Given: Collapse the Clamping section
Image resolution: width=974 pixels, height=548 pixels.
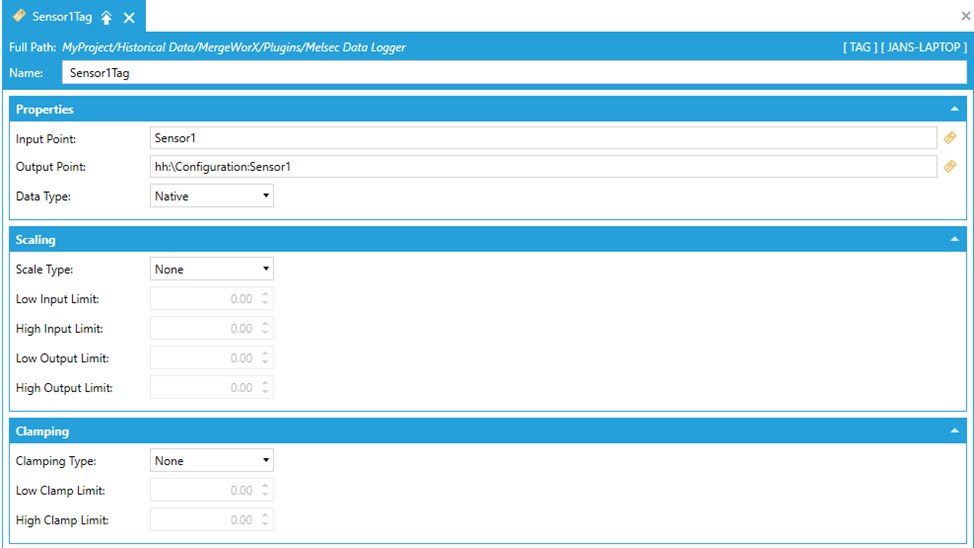Looking at the screenshot, I should coord(955,431).
